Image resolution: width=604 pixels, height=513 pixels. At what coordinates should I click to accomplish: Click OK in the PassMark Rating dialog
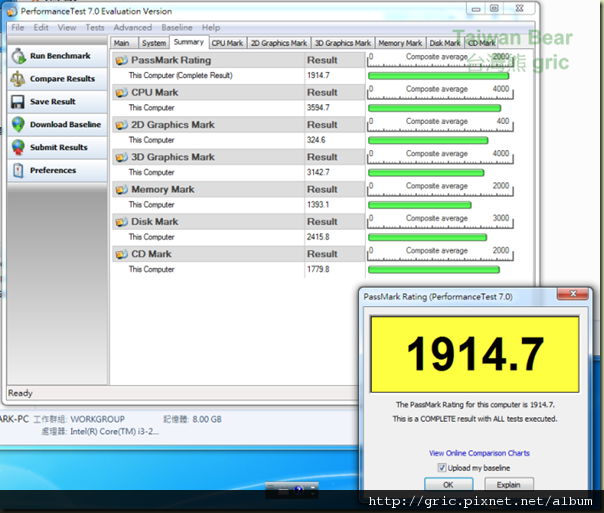point(449,484)
